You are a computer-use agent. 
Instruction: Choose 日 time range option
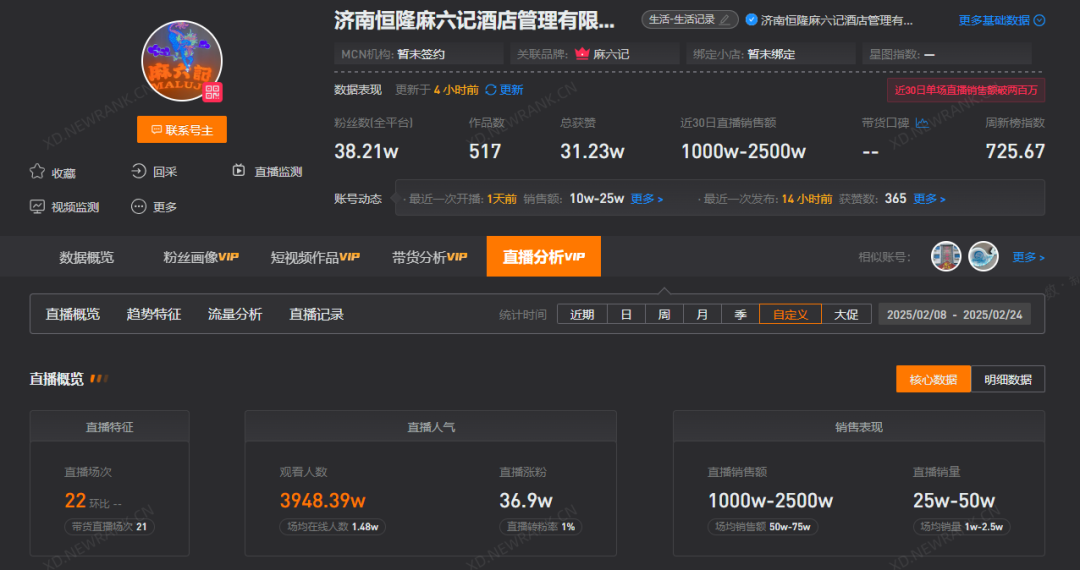point(626,314)
